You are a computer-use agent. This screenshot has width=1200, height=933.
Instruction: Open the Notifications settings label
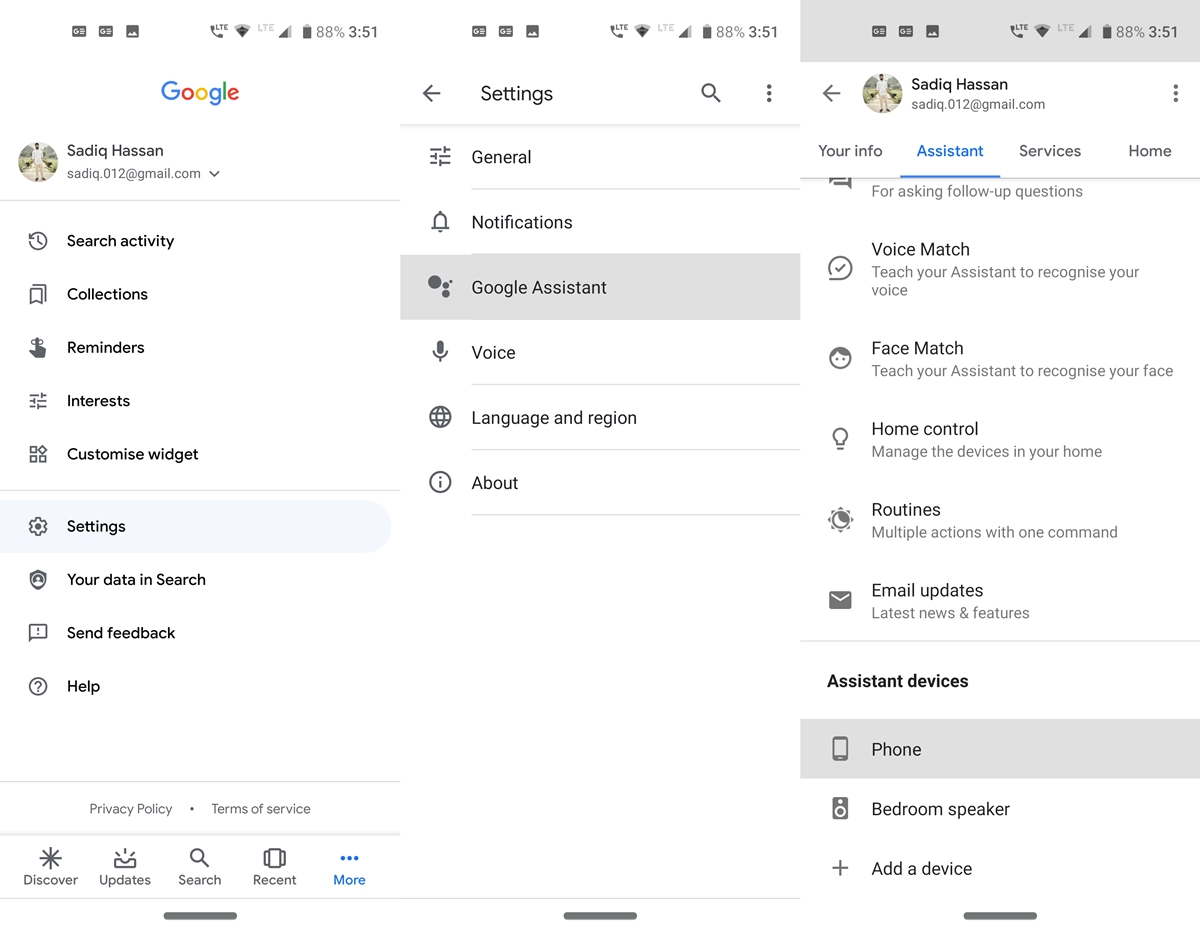pyautogui.click(x=522, y=222)
